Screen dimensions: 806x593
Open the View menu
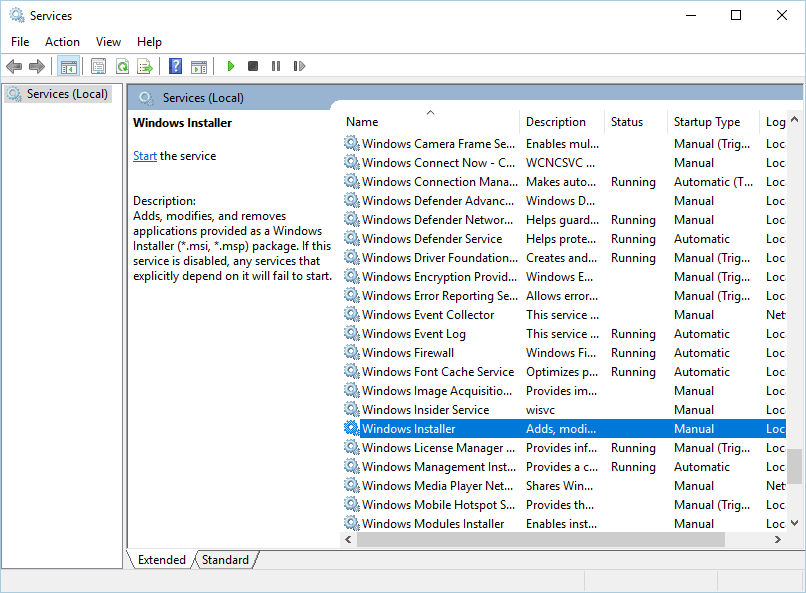pos(108,41)
